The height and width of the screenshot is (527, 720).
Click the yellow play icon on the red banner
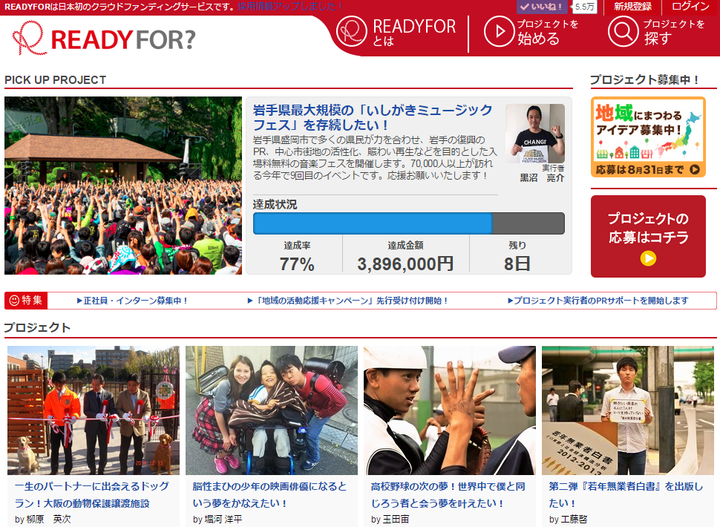click(x=648, y=258)
